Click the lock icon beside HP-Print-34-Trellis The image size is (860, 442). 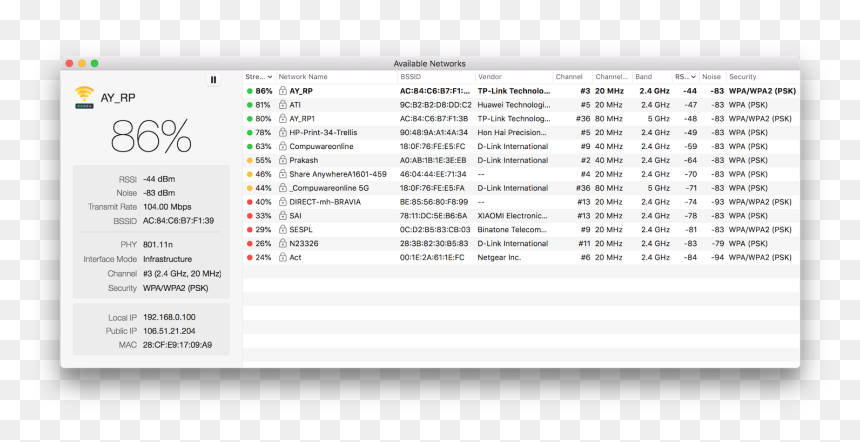click(x=282, y=132)
